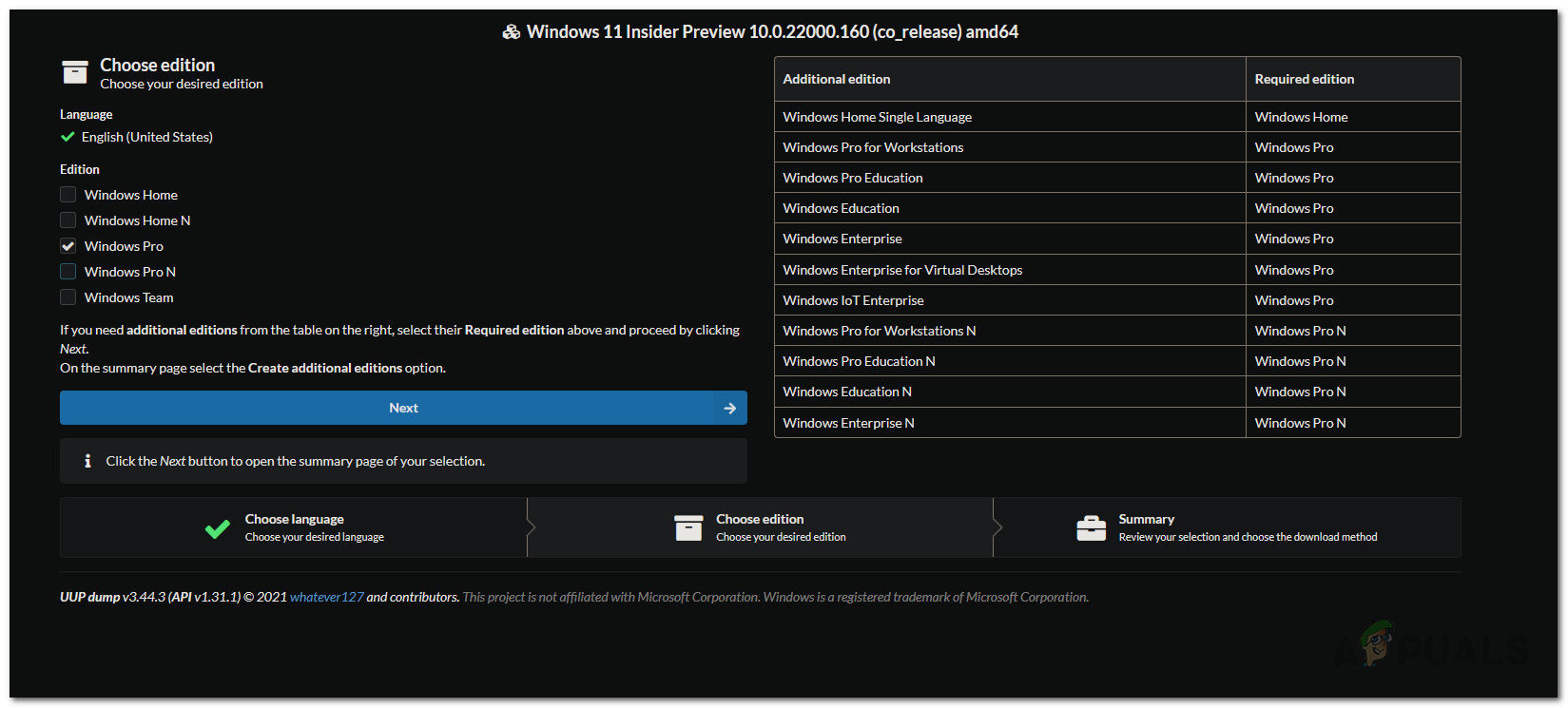Click the Language section label
Image resolution: width=1568 pixels, height=708 pixels.
coord(87,114)
